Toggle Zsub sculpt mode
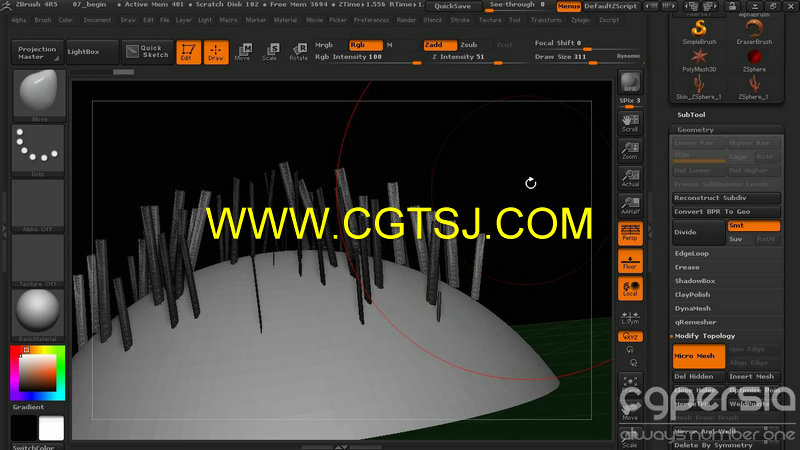This screenshot has height=450, width=800. (469, 45)
